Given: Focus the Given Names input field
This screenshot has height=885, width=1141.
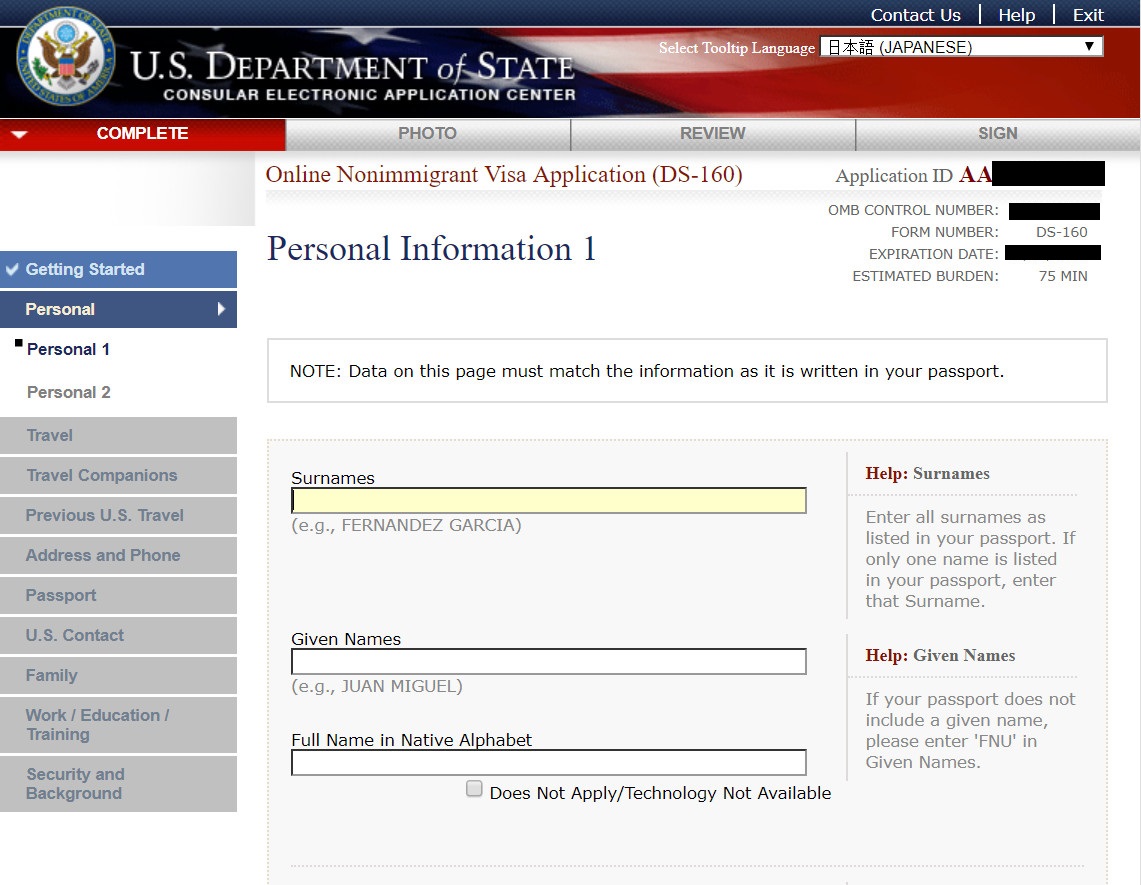Looking at the screenshot, I should coord(549,662).
